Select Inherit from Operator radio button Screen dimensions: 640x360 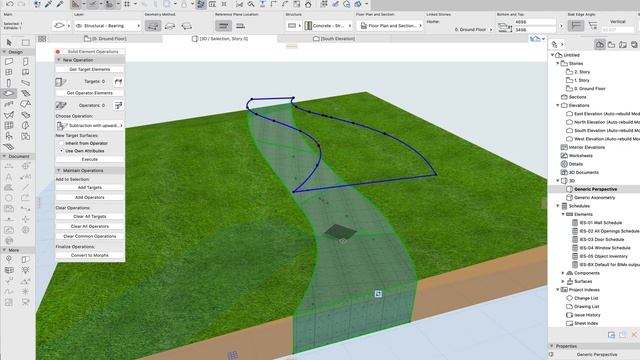pyautogui.click(x=62, y=143)
